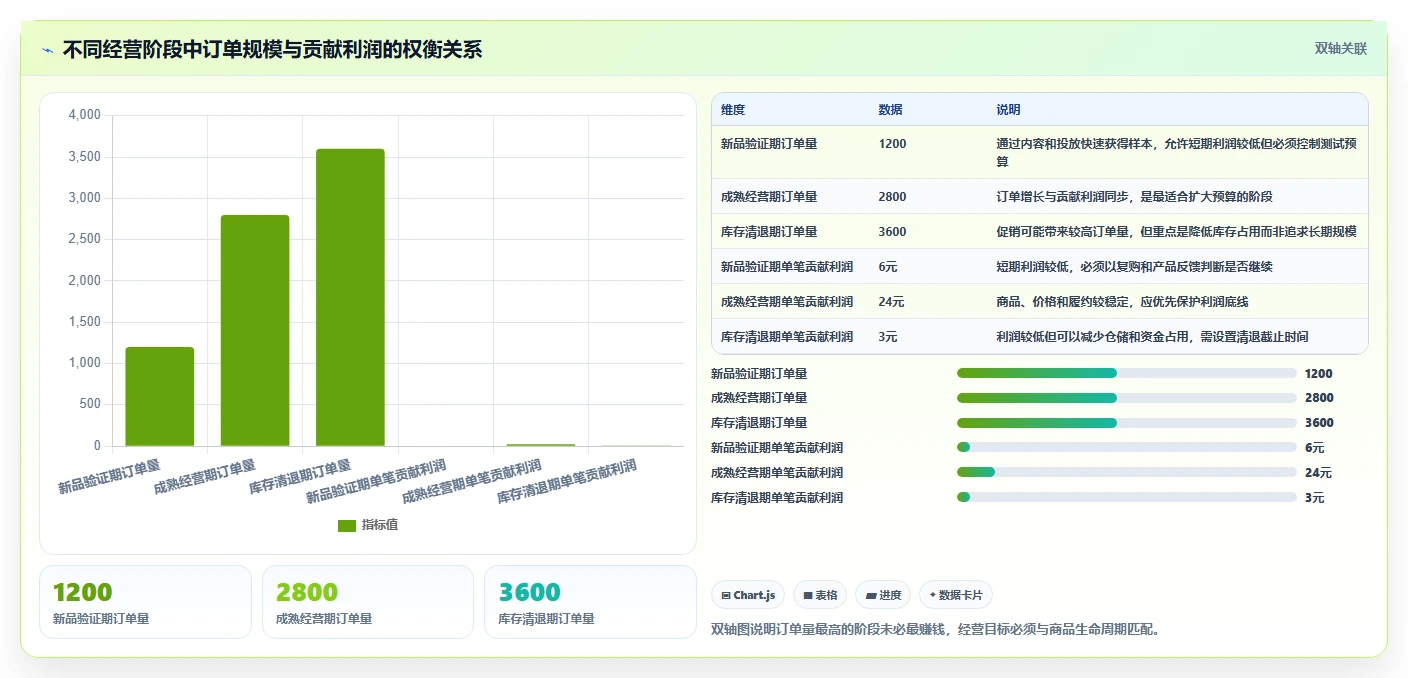This screenshot has width=1408, height=678.
Task: Click the table cell 库存清退期订单量
Action: tap(769, 232)
